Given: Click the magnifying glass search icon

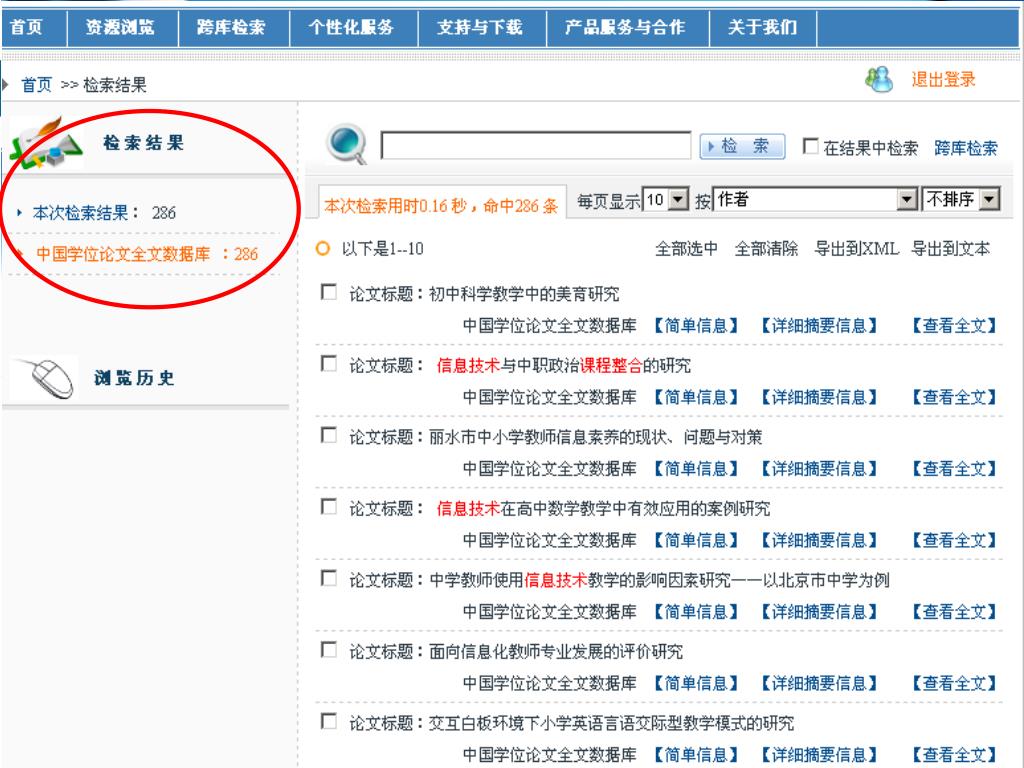Looking at the screenshot, I should click(x=347, y=144).
